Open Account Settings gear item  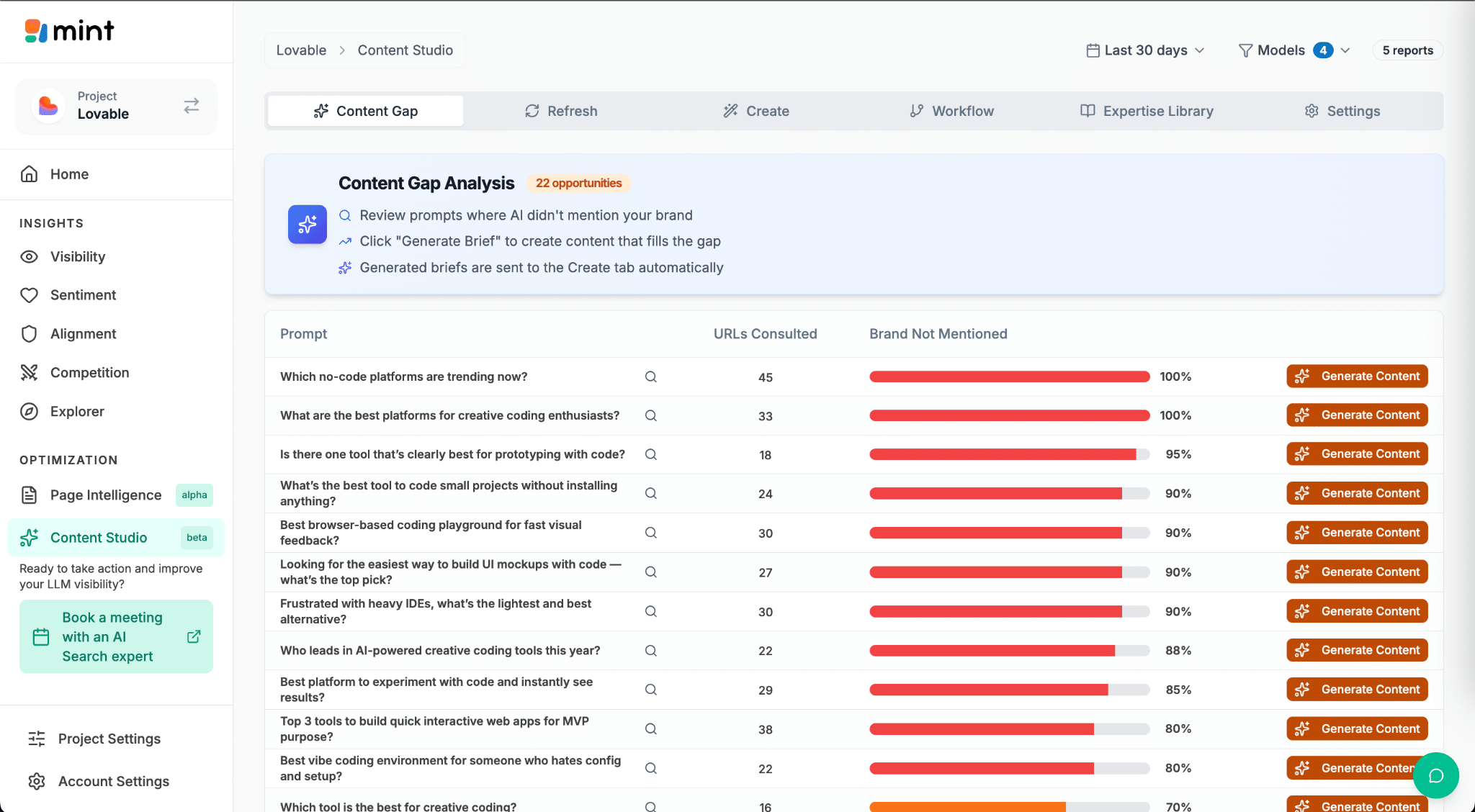[x=113, y=781]
